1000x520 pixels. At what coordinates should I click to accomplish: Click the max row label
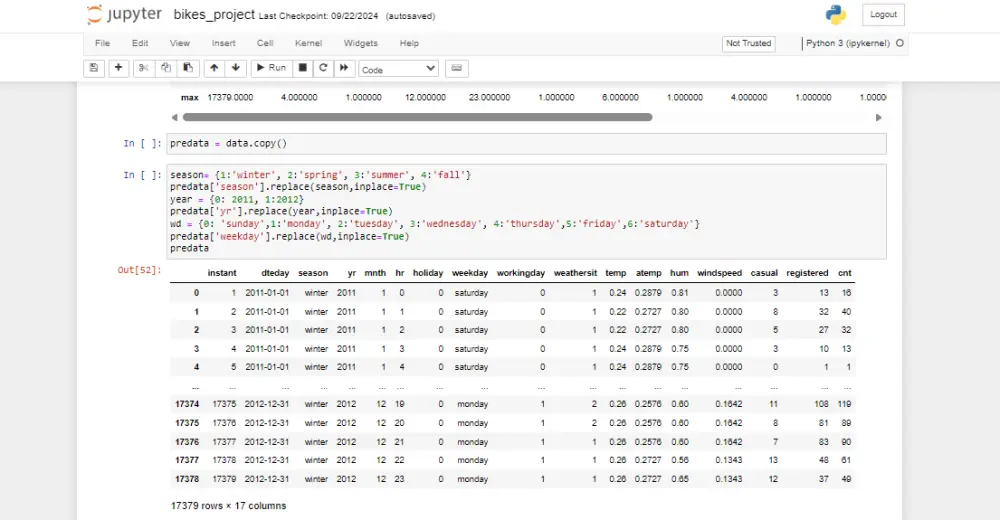point(189,98)
